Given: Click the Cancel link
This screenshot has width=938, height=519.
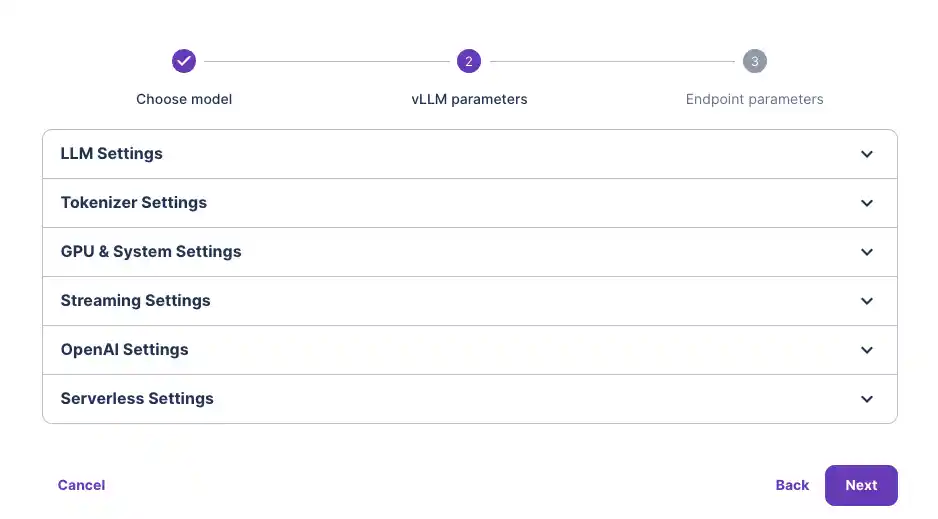Looking at the screenshot, I should tap(81, 485).
